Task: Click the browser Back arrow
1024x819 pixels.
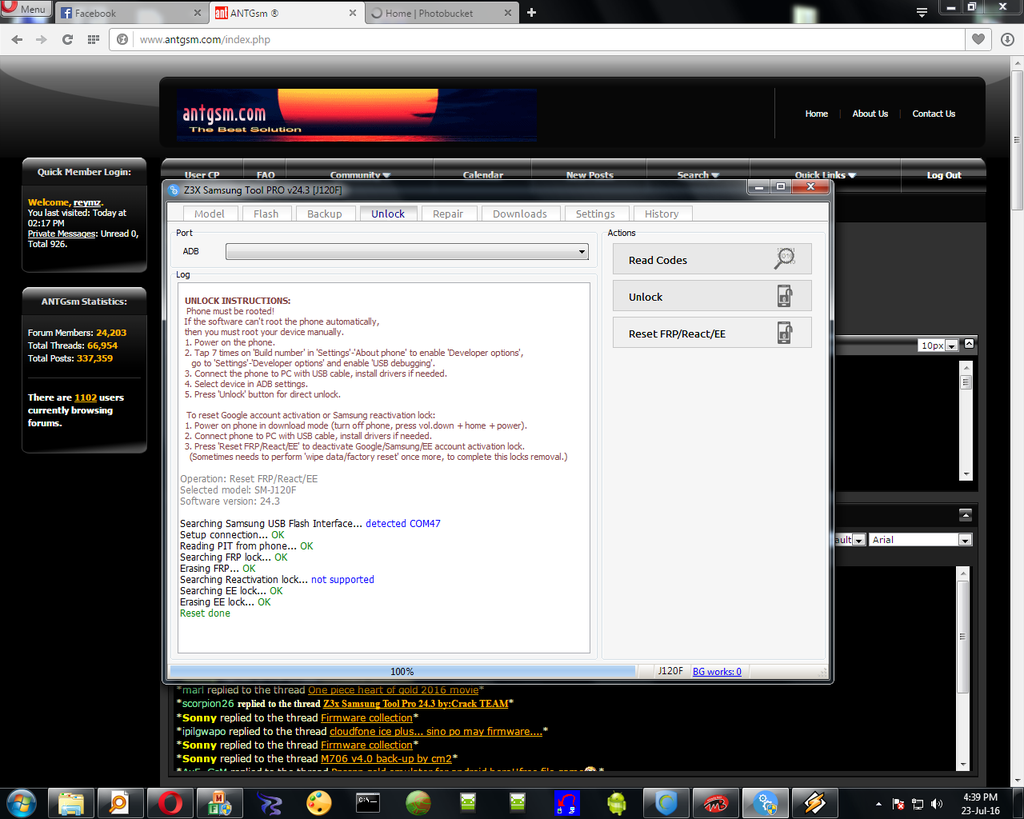Action: click(18, 40)
